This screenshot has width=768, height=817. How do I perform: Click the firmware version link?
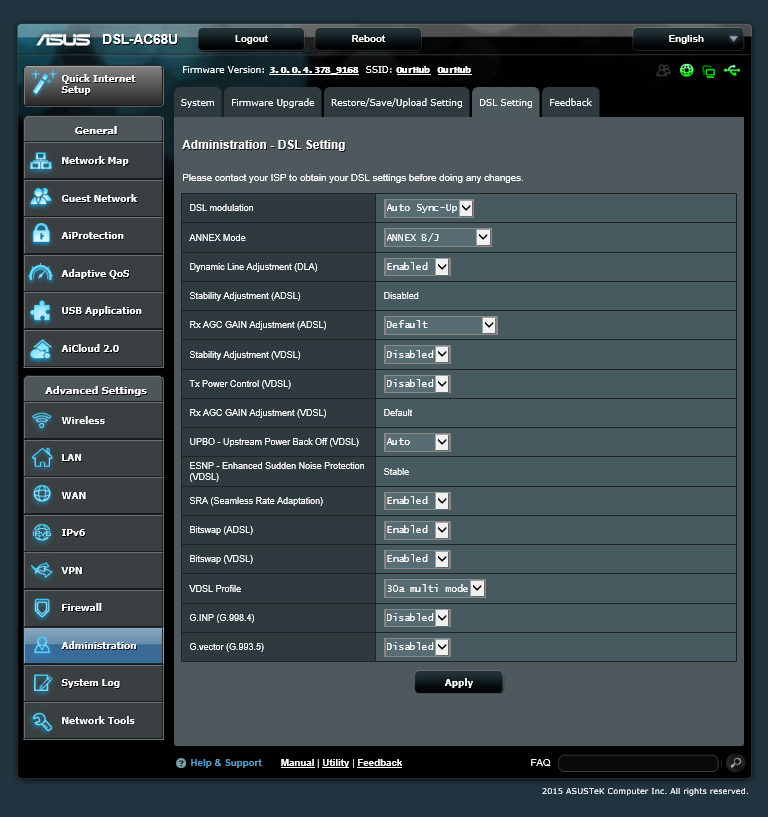[314, 70]
